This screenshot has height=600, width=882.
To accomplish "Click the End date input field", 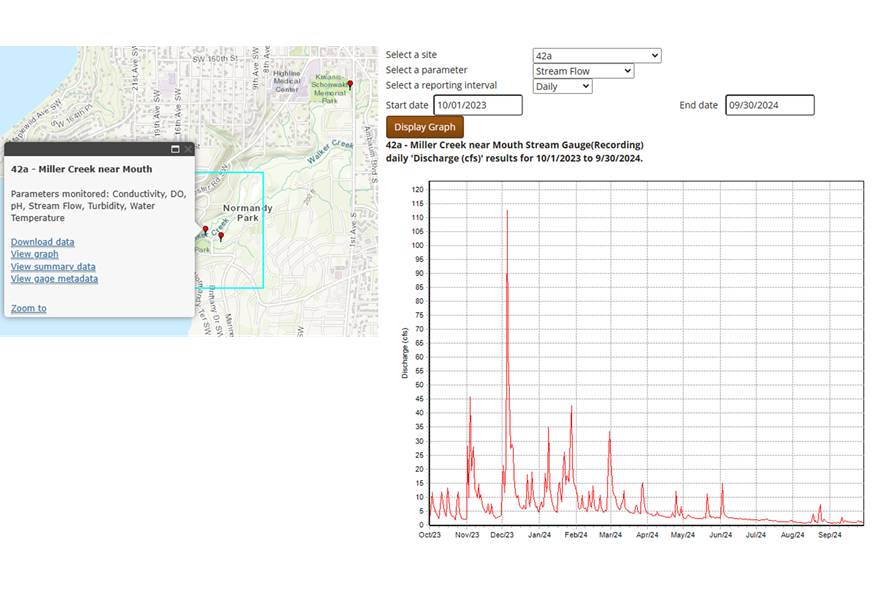I will (x=769, y=105).
